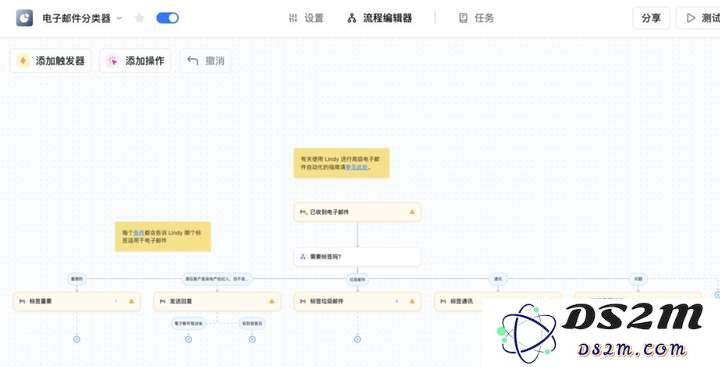
Task: Click the condition pill above 标签重要 node
Action: 77,278
